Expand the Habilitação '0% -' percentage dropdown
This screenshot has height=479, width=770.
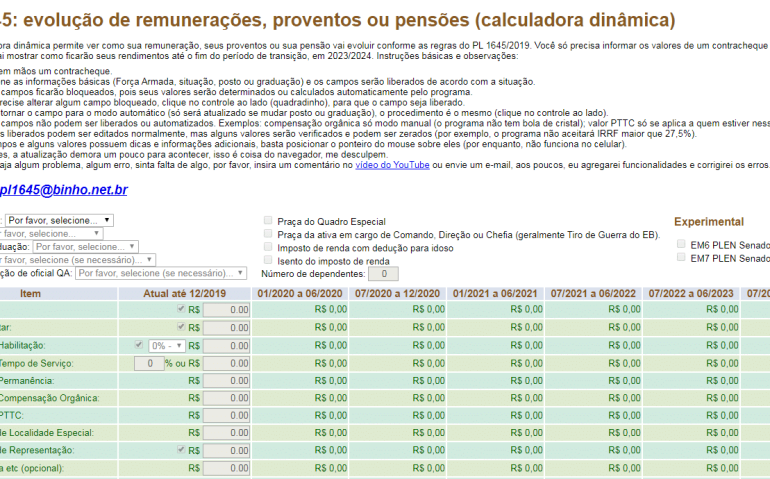coord(167,346)
